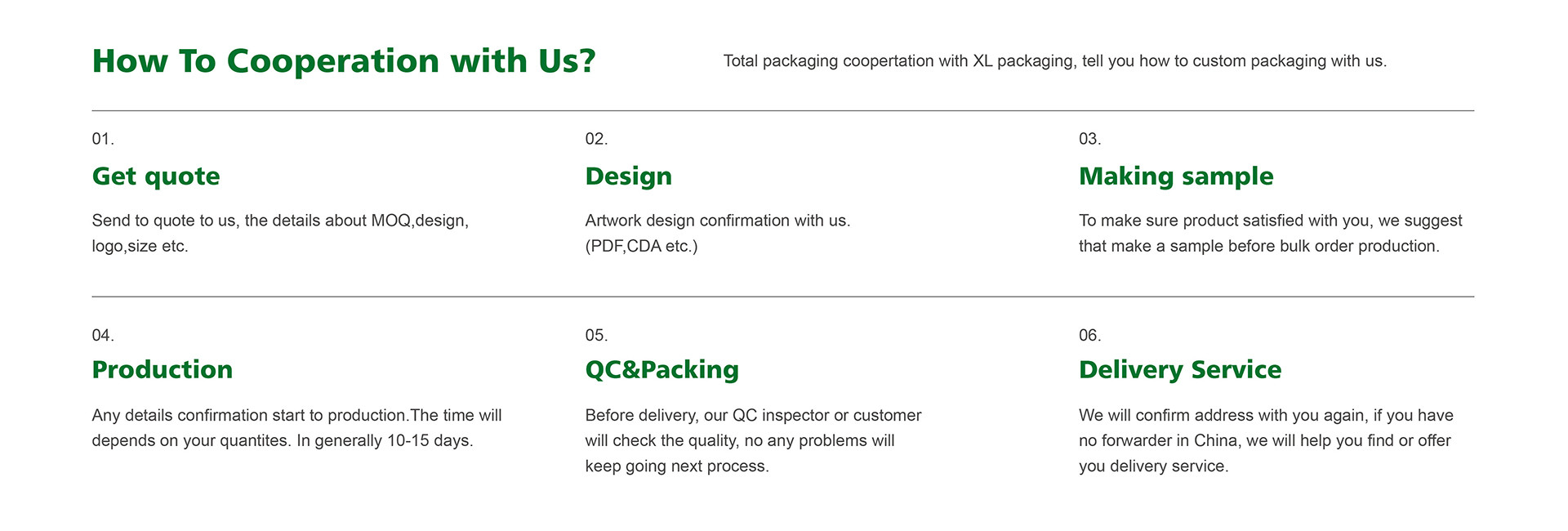This screenshot has width=1568, height=531.
Task: Click the 'Delivery Service' heading
Action: tap(1180, 369)
